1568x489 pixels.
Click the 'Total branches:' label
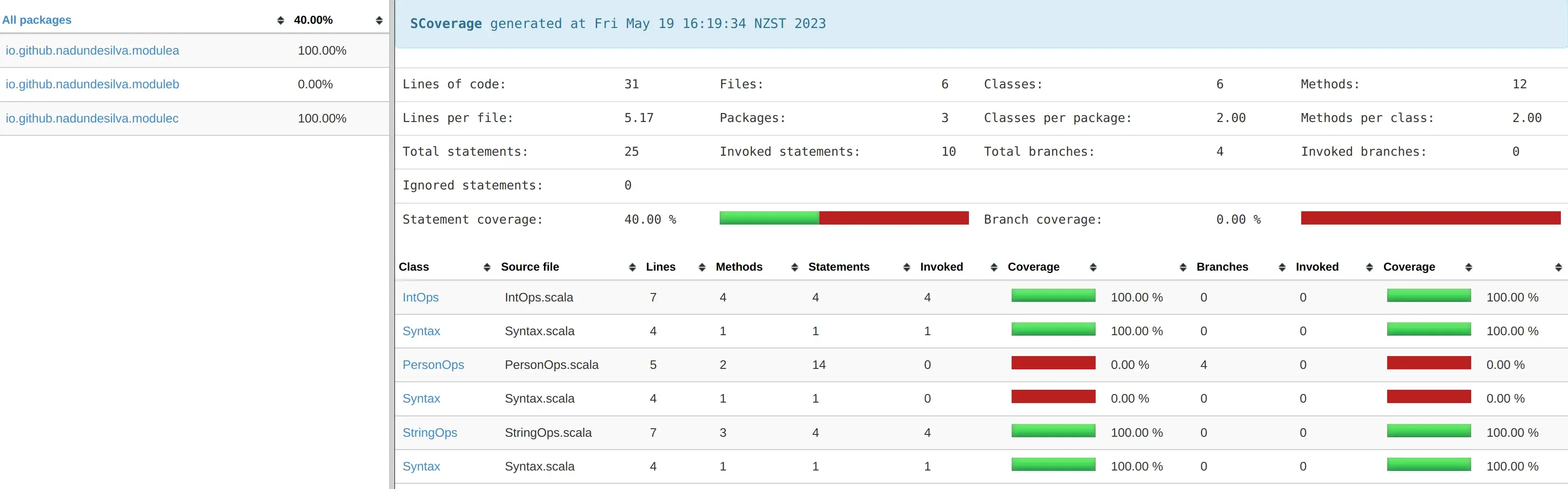click(1039, 151)
